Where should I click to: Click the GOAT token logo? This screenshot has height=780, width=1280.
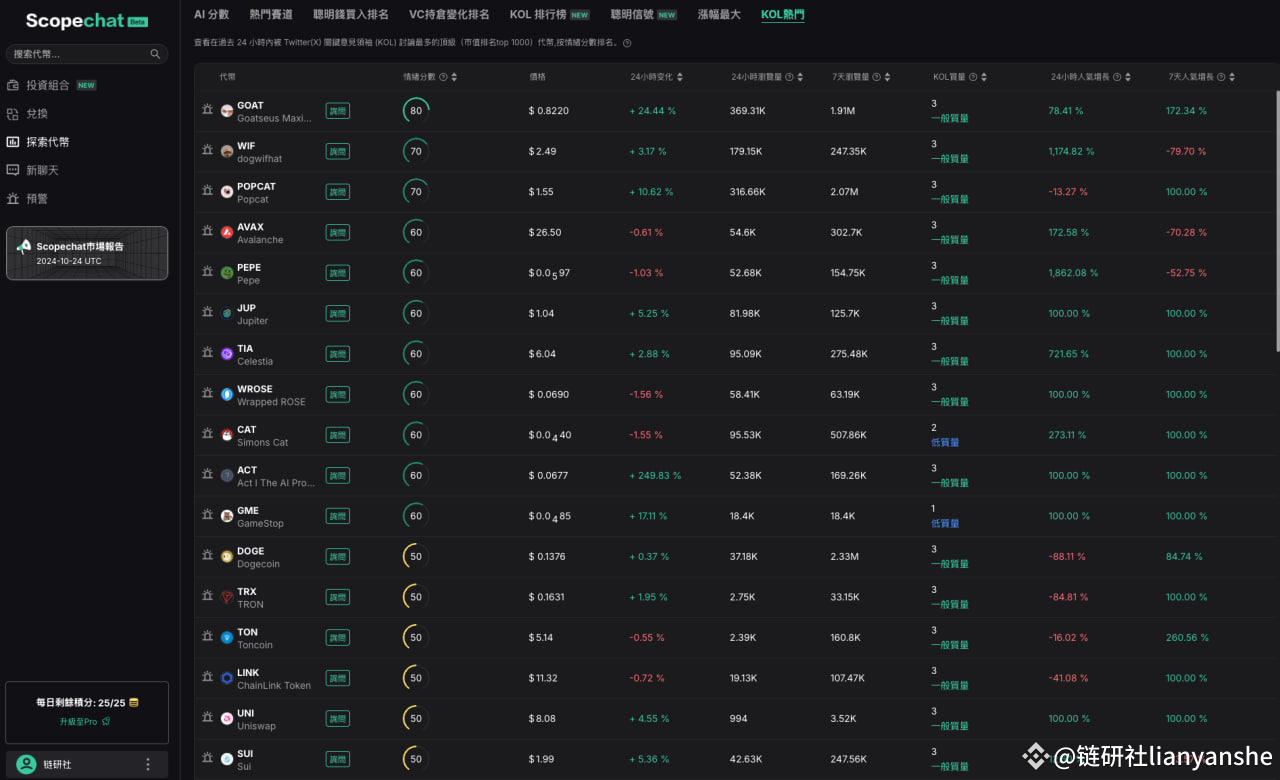(x=227, y=110)
